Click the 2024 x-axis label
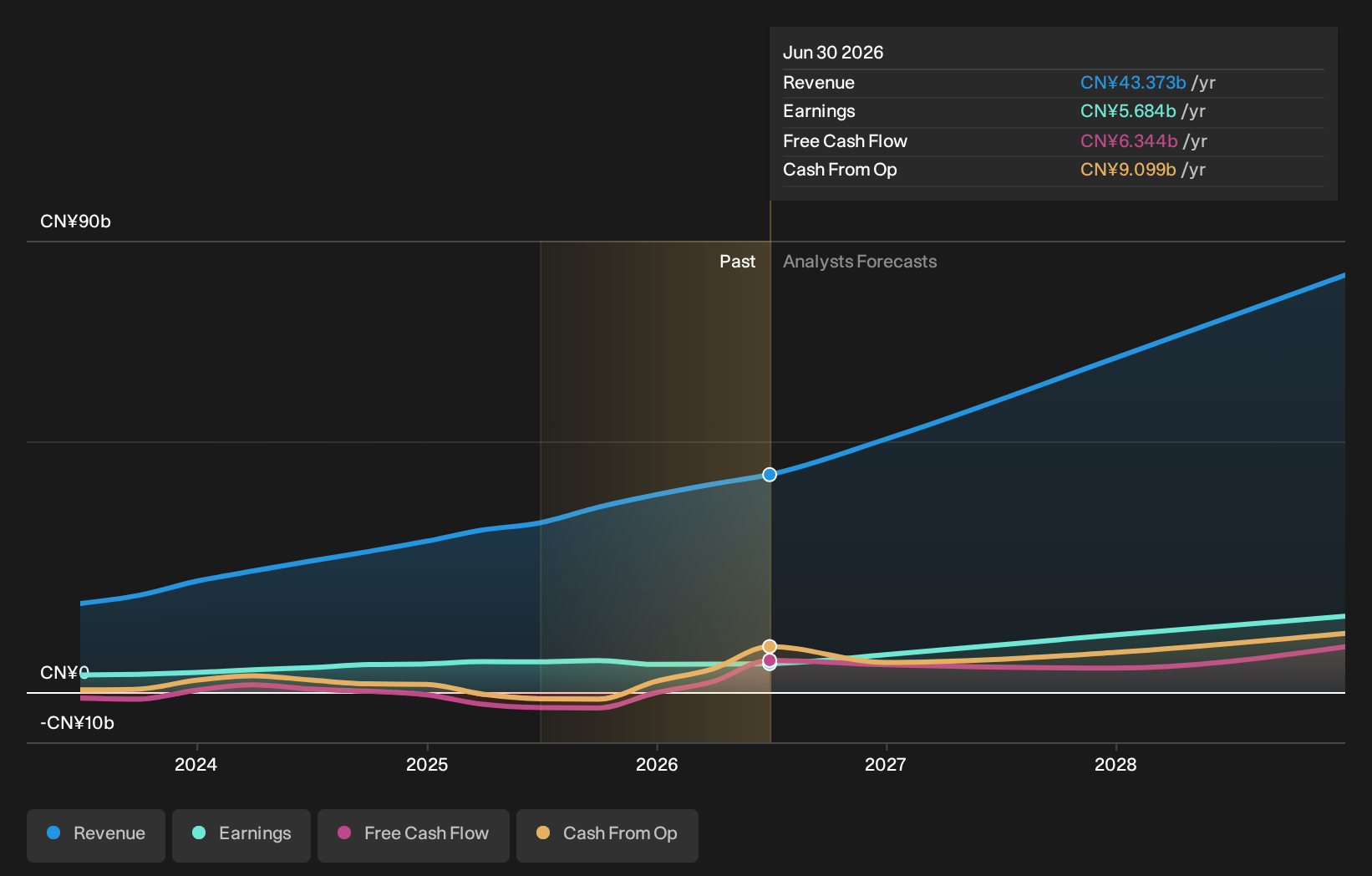The image size is (1372, 876). coord(196,765)
